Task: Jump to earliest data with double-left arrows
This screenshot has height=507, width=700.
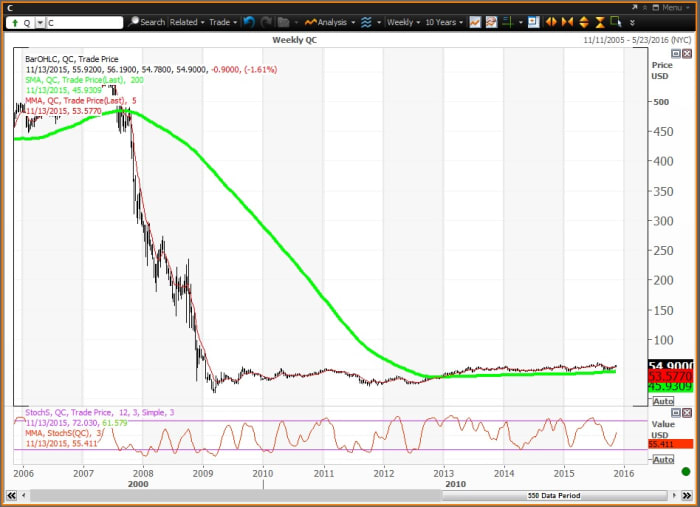Action: pos(12,495)
